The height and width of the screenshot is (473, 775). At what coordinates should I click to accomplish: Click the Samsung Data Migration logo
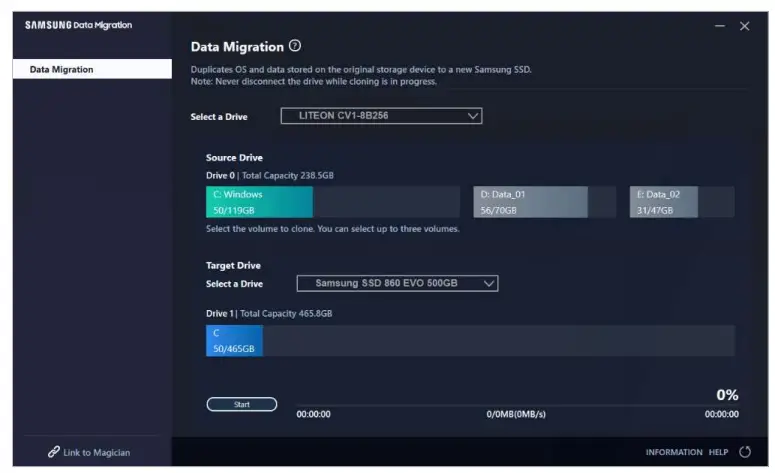(79, 25)
